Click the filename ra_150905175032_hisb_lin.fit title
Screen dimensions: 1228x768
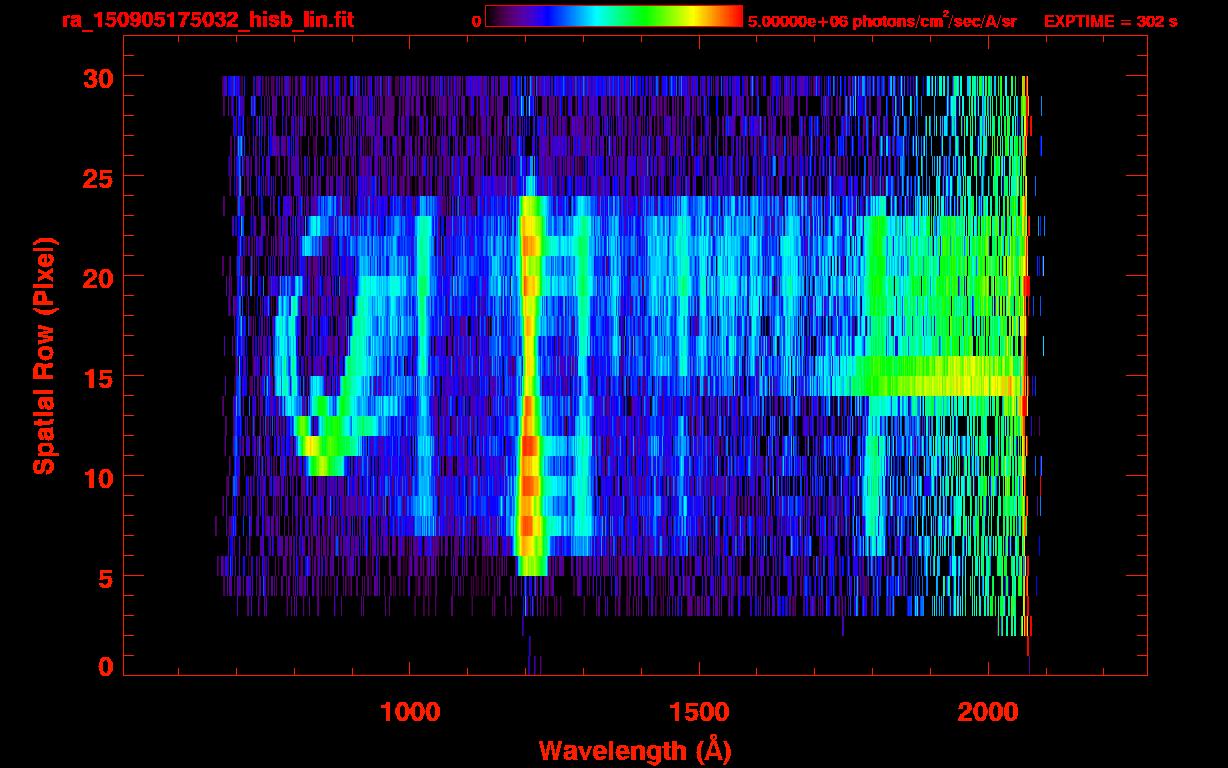pos(207,20)
